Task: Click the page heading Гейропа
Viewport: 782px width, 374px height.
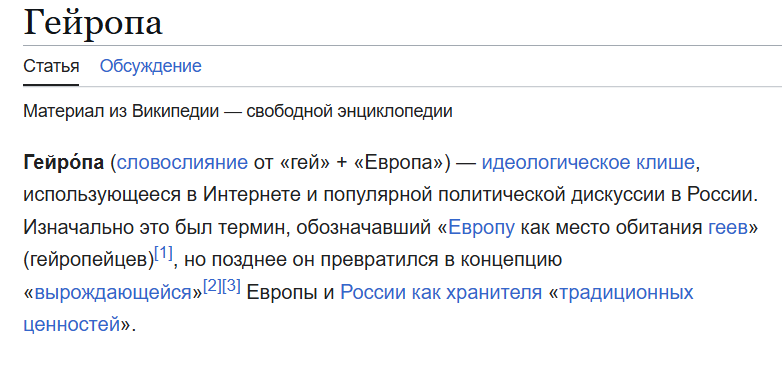Action: tap(93, 22)
